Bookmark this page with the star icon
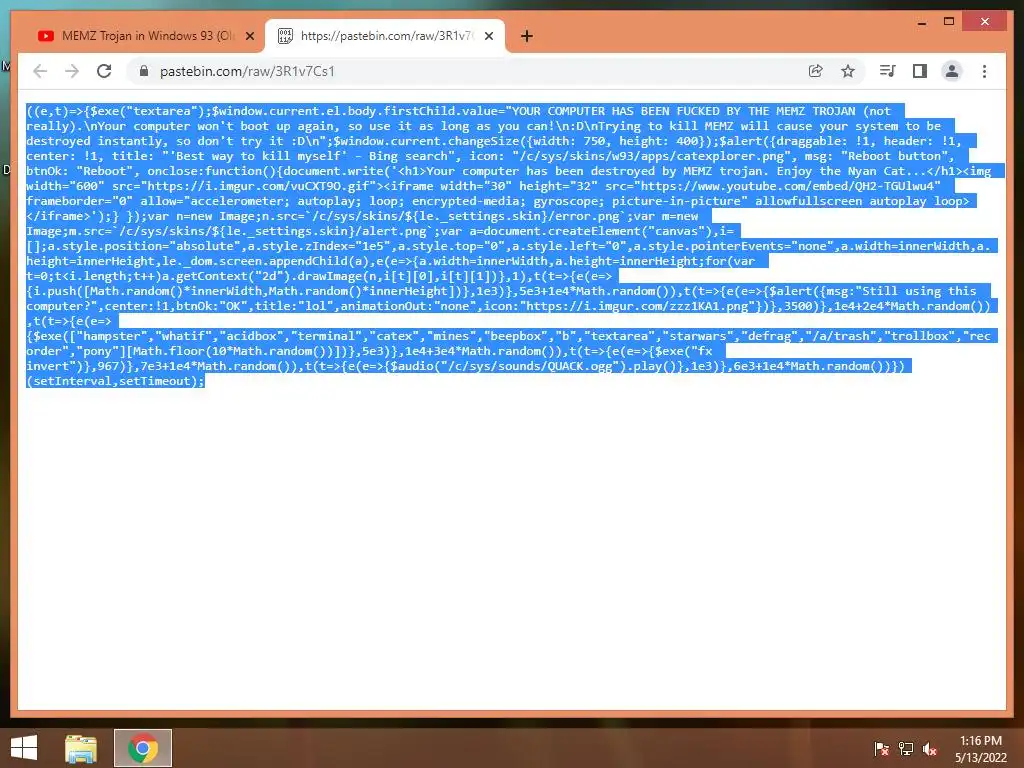 848,71
